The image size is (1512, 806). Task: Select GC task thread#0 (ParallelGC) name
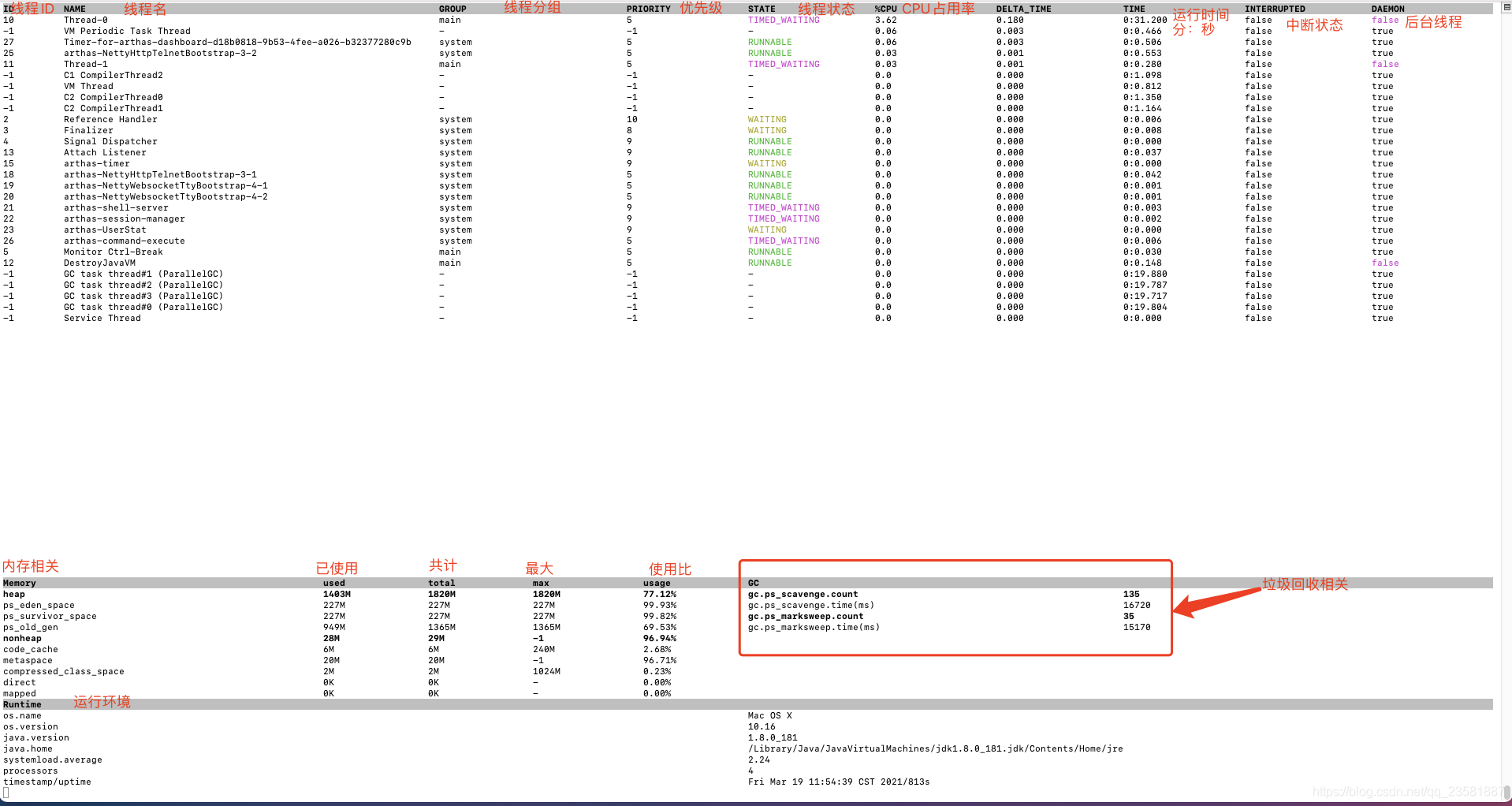143,308
